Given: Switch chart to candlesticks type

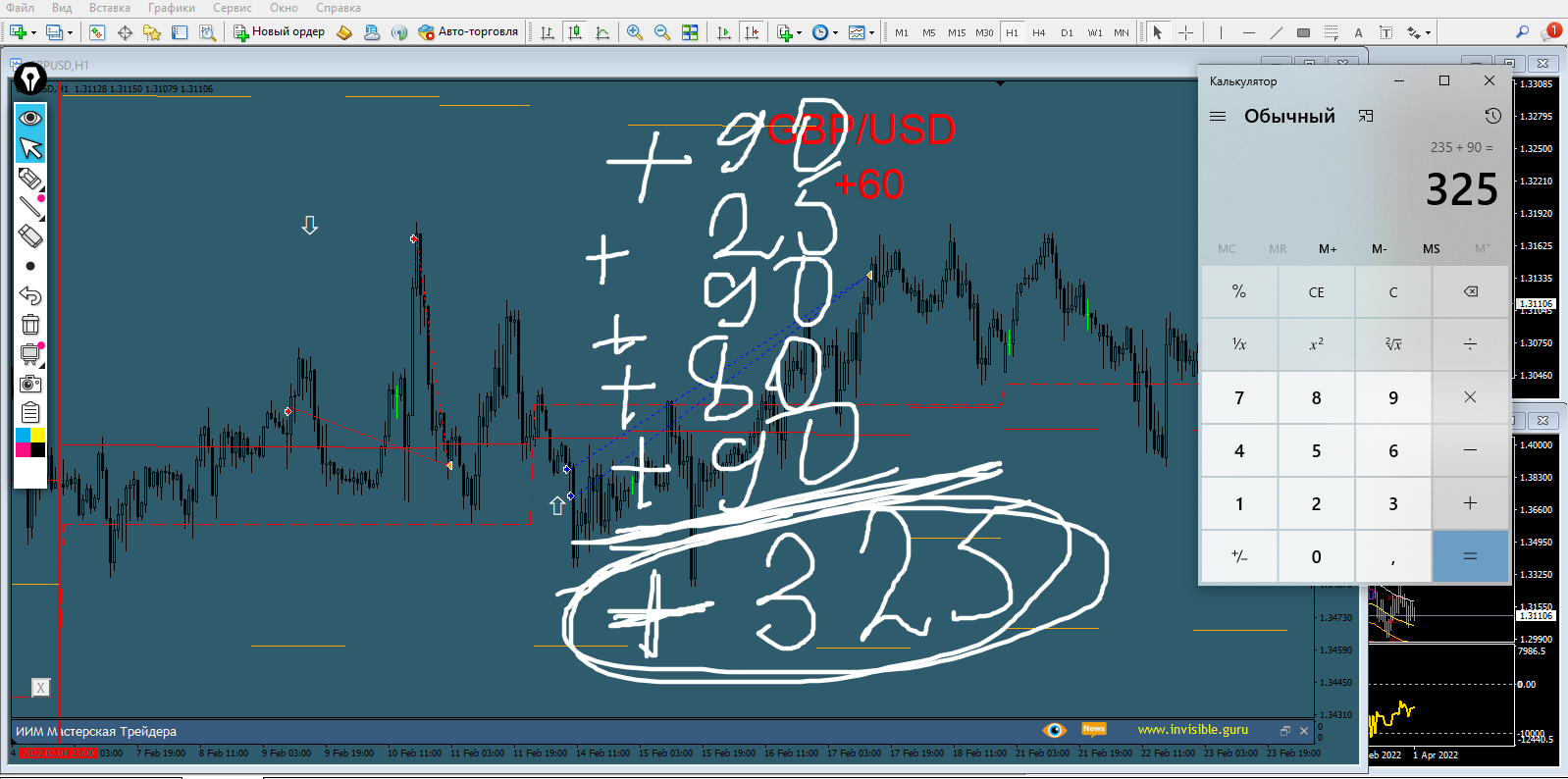Looking at the screenshot, I should (575, 32).
